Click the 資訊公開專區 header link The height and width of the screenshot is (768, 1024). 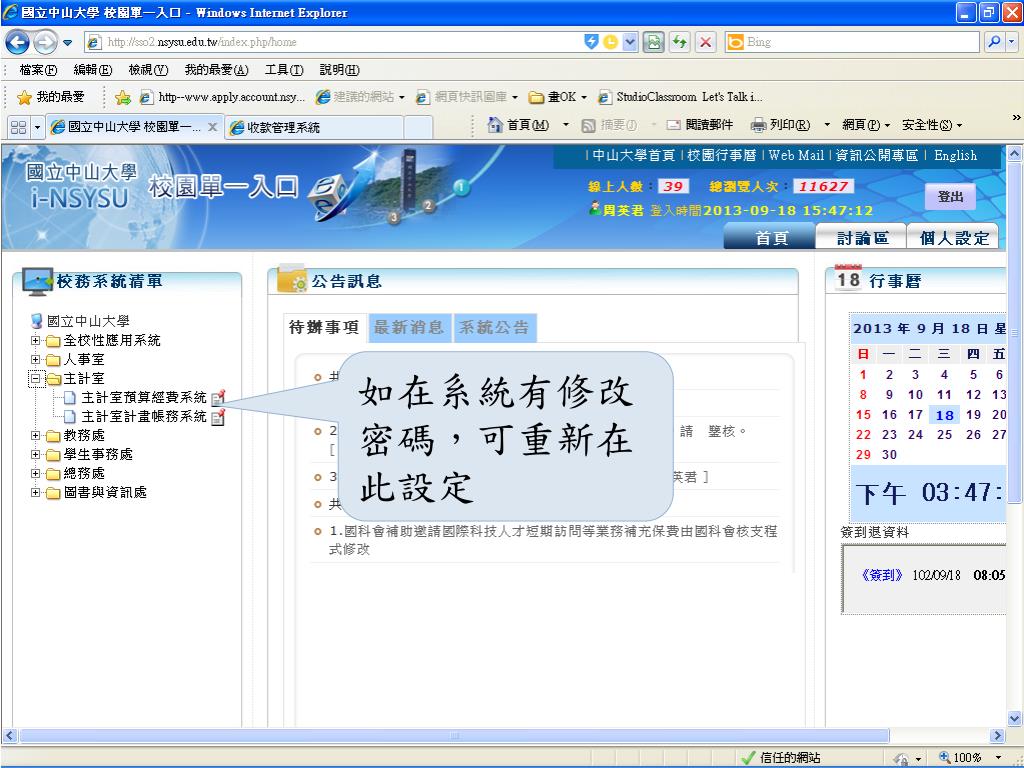(x=877, y=155)
